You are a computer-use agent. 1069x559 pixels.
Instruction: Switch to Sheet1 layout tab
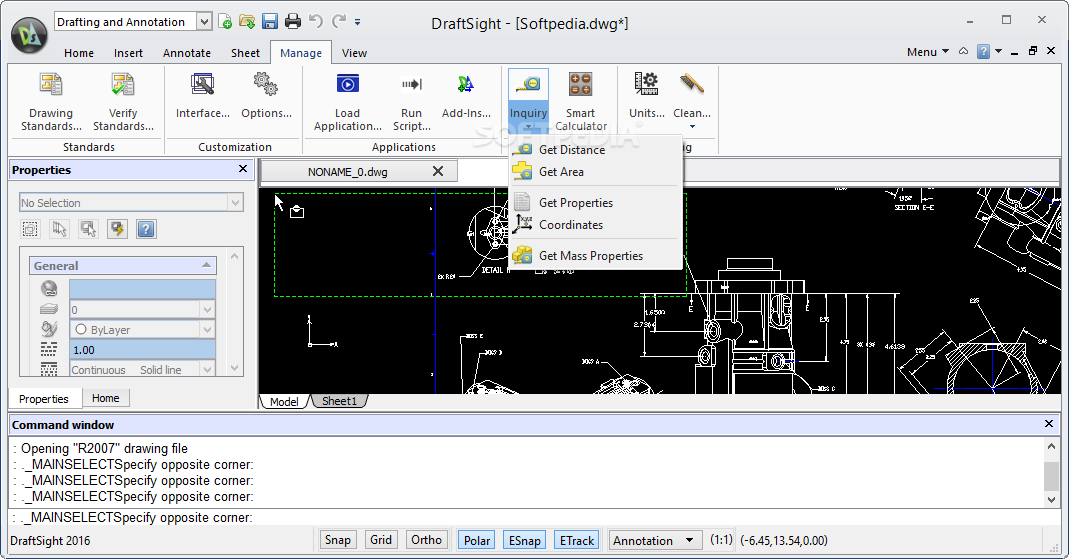point(340,401)
